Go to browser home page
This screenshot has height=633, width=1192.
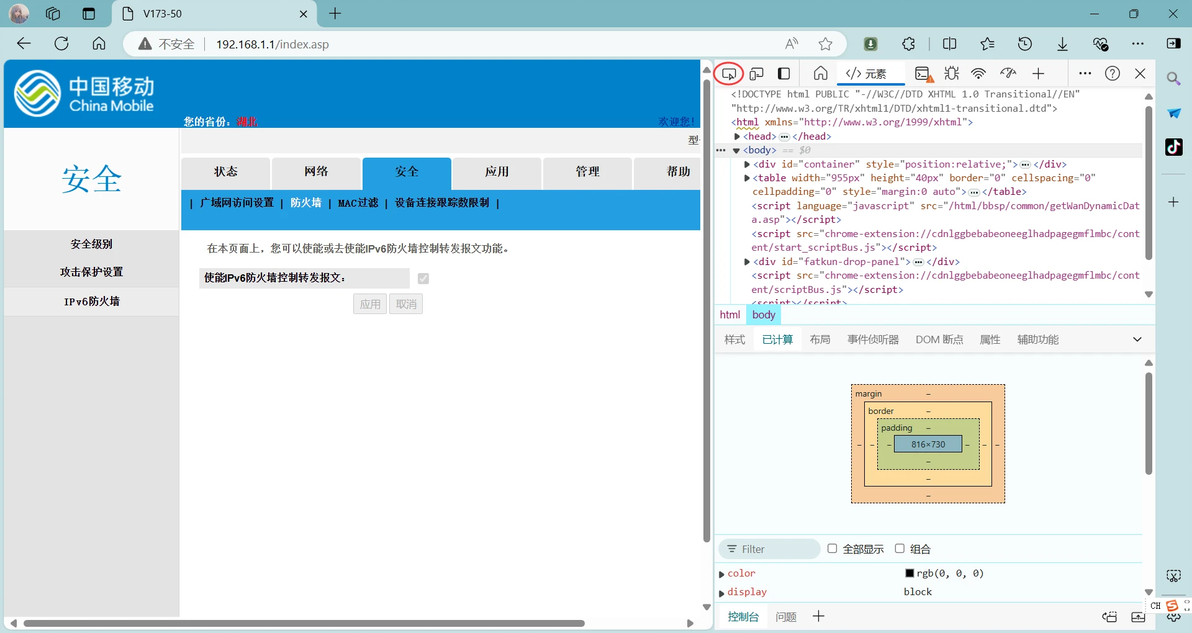[x=99, y=44]
